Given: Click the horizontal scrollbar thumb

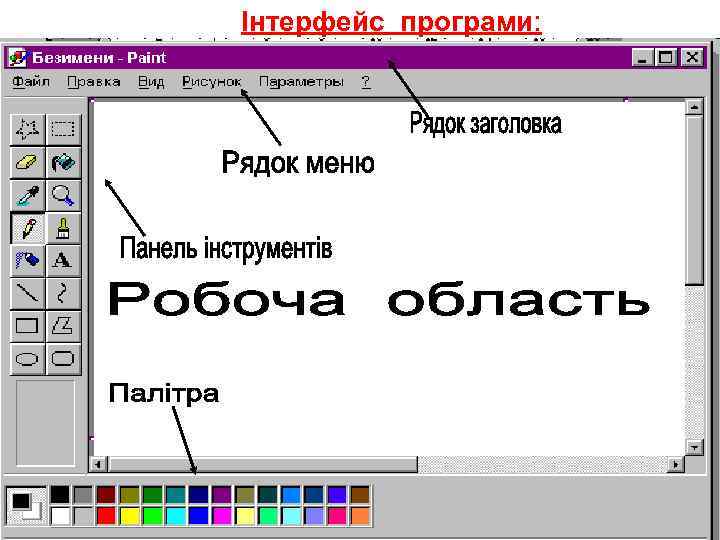Looking at the screenshot, I should pos(263,464).
